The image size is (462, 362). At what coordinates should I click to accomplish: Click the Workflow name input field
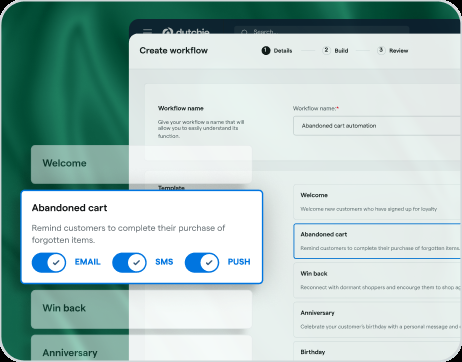pos(377,126)
